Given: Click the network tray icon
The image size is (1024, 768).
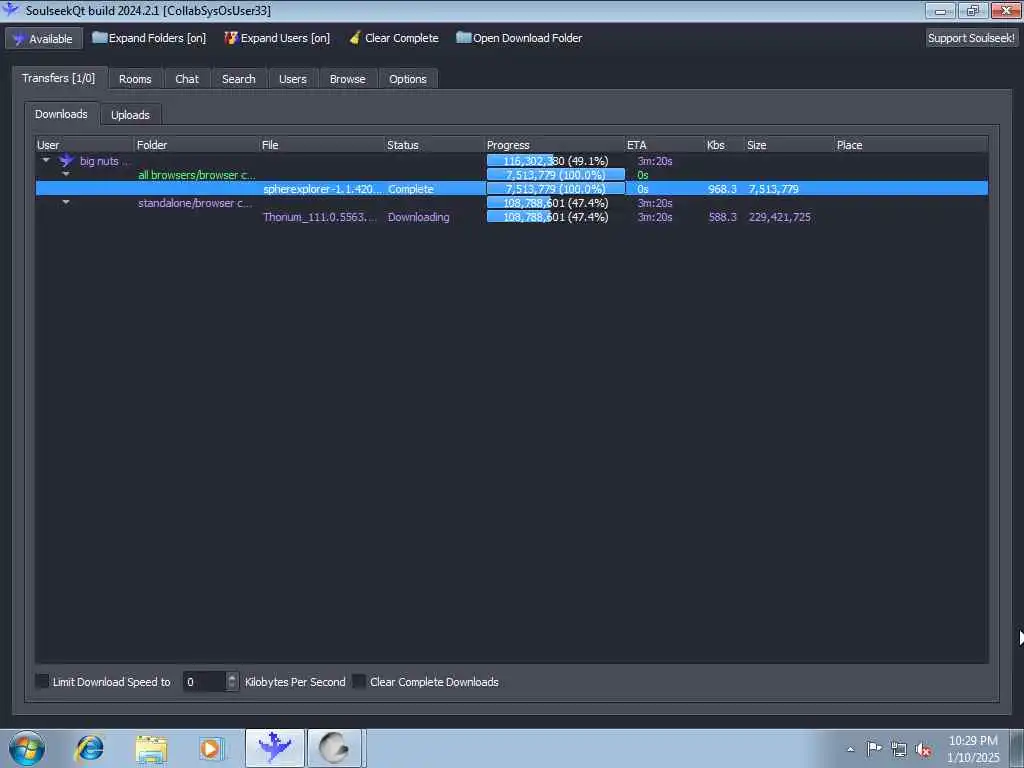Looking at the screenshot, I should pos(899,749).
